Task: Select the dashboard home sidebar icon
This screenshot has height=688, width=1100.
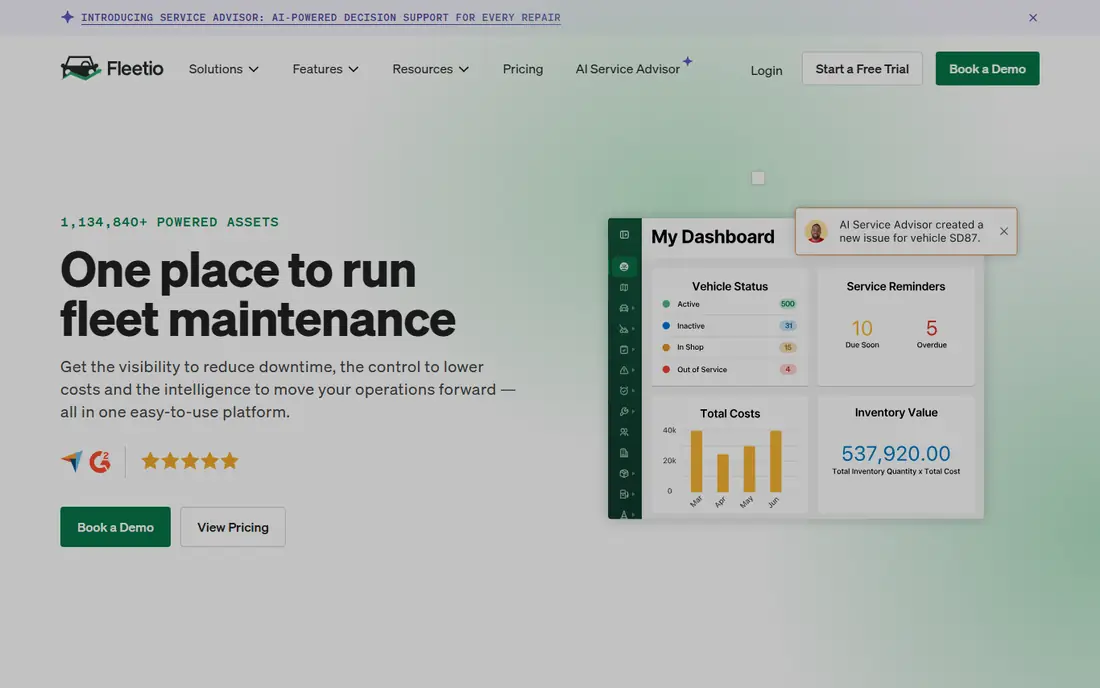Action: coord(624,267)
